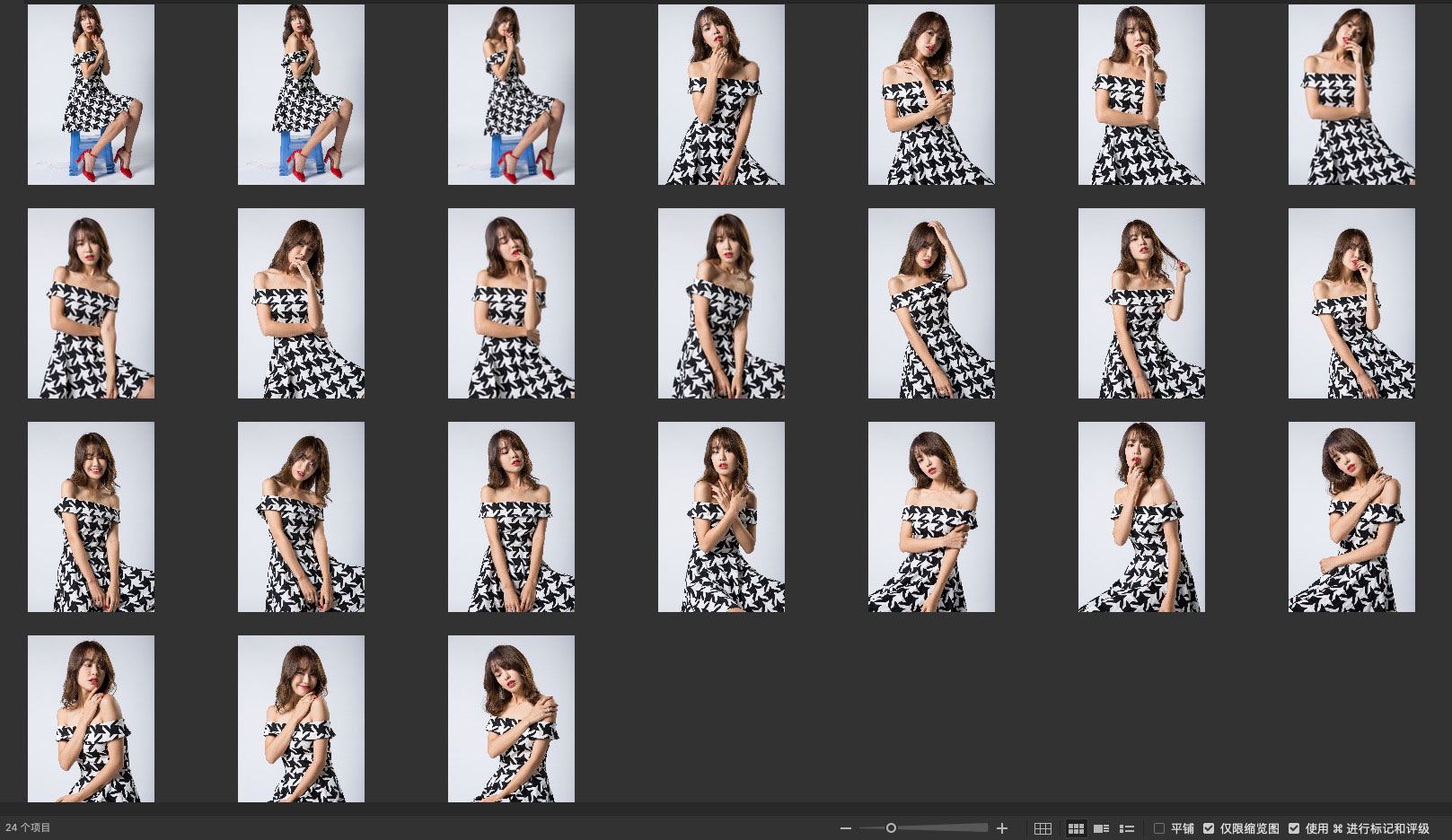Select first thumbnail in the bottom row
The image size is (1452, 840).
91,718
